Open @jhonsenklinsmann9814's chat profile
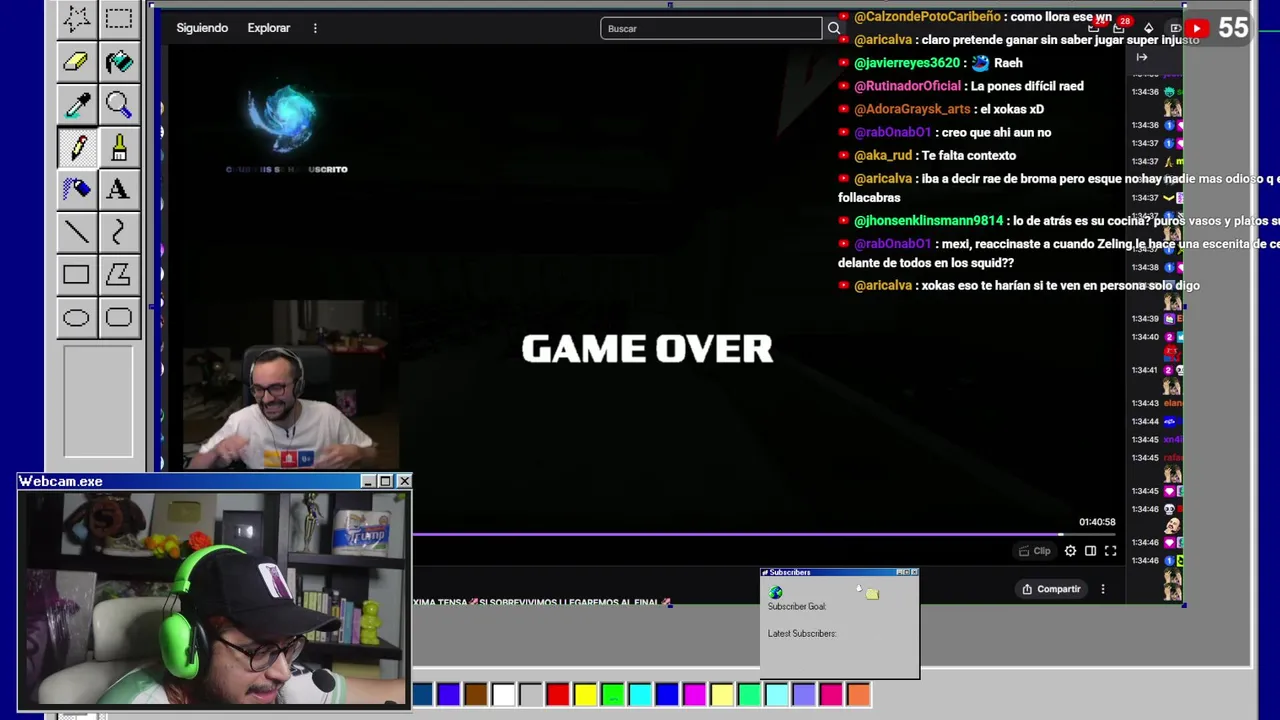This screenshot has width=1280, height=720. (928, 220)
